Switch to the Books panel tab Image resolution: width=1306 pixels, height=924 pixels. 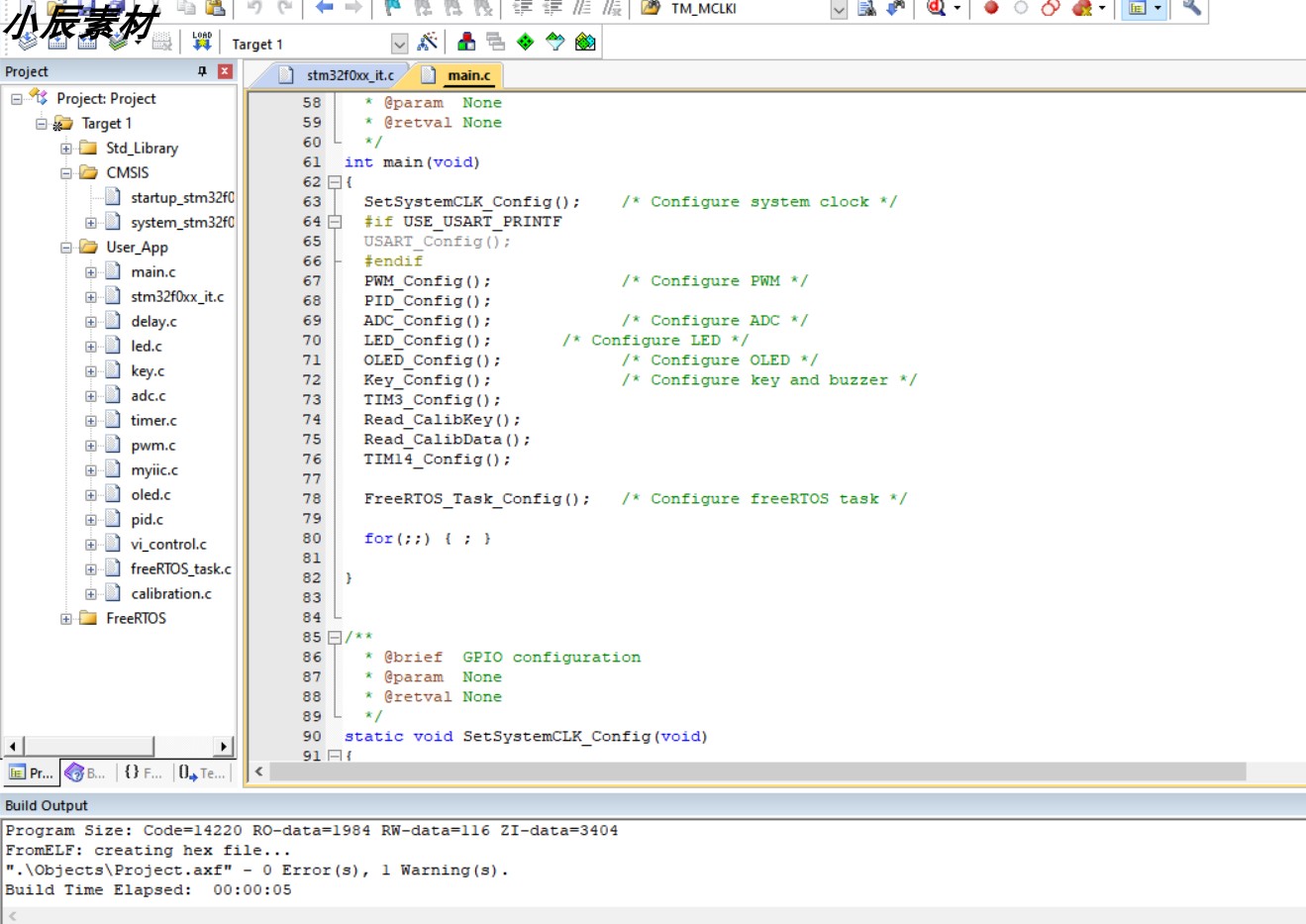85,772
